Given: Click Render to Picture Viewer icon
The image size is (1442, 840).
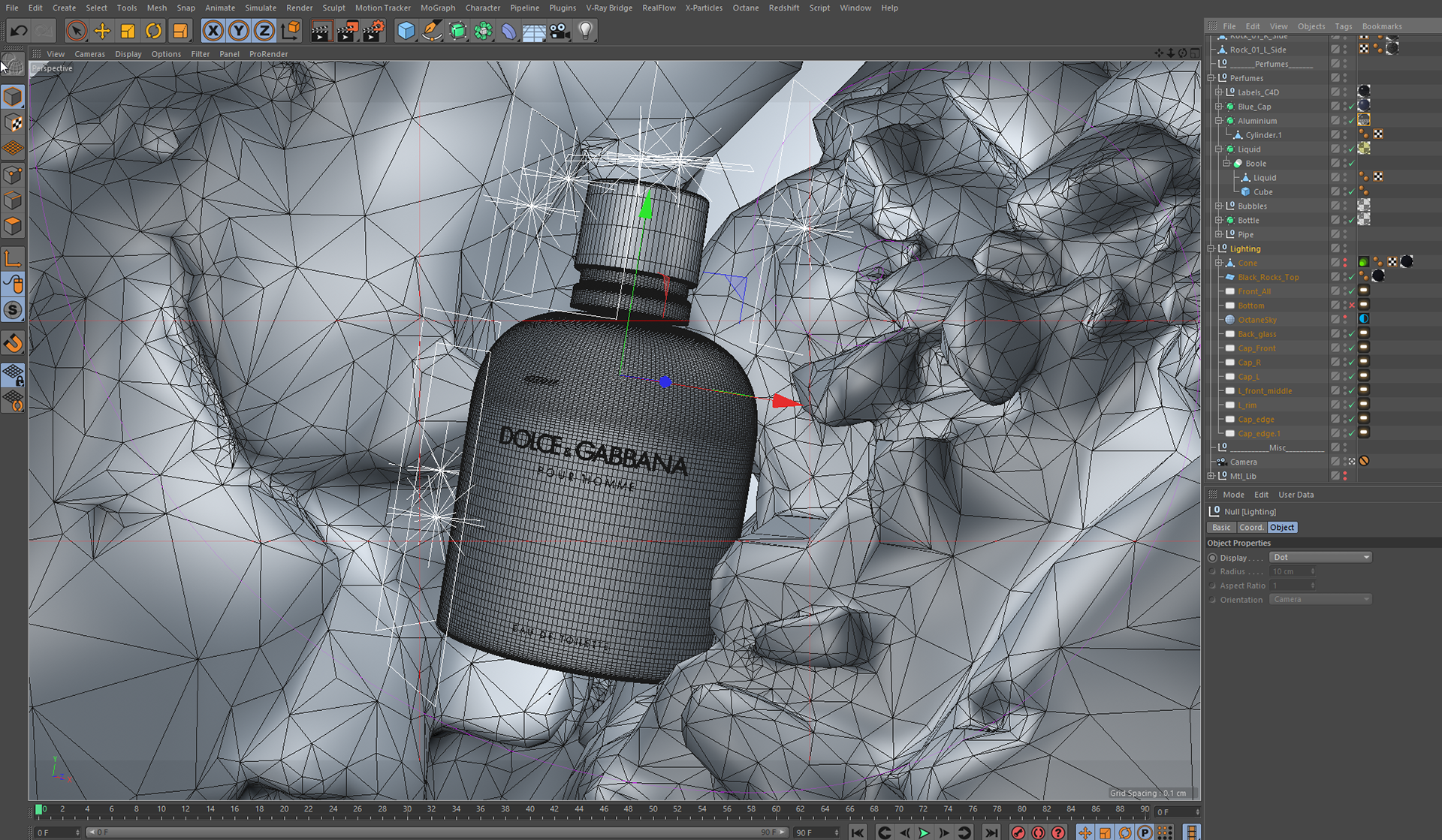Looking at the screenshot, I should coord(347,31).
